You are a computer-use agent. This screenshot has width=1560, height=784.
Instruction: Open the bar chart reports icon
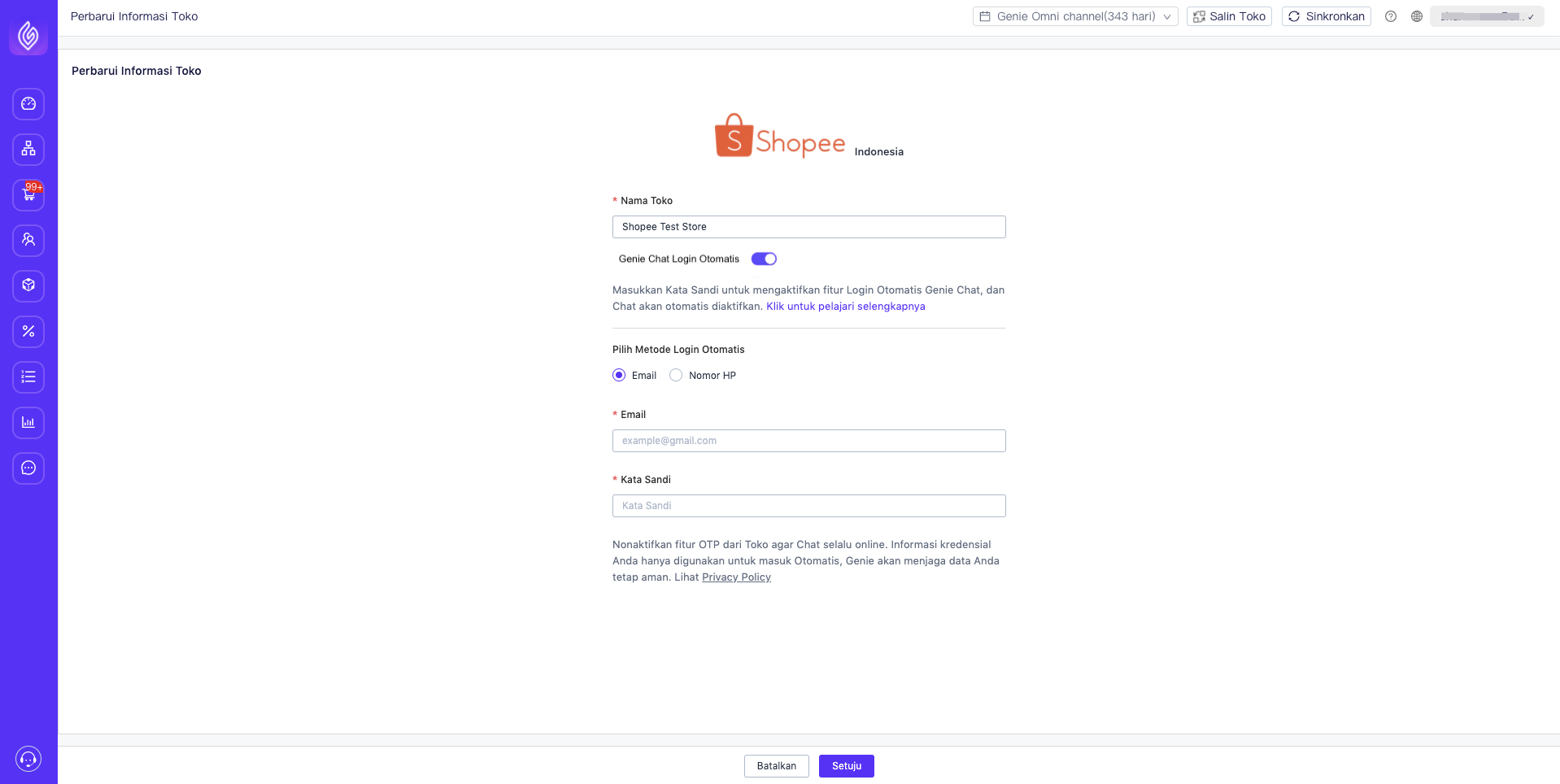tap(28, 423)
